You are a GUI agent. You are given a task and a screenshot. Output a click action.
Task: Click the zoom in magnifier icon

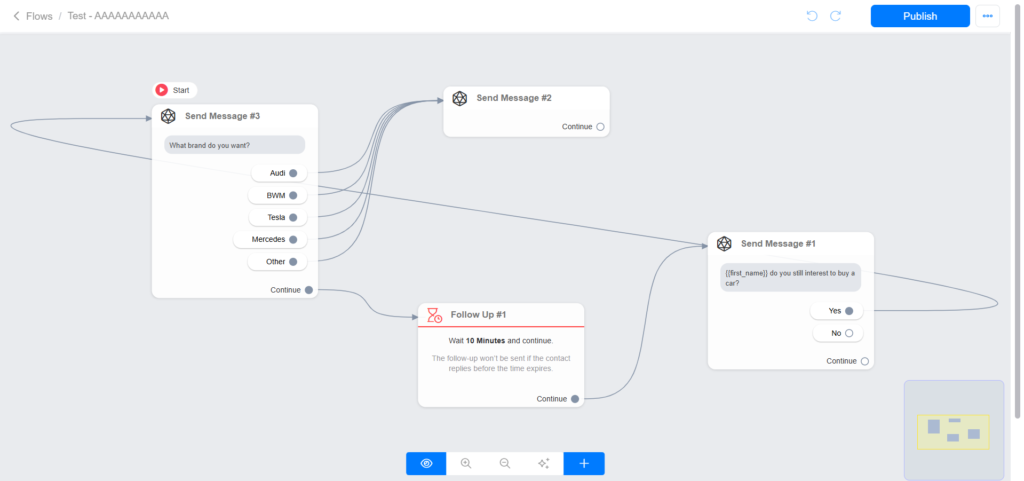click(465, 463)
